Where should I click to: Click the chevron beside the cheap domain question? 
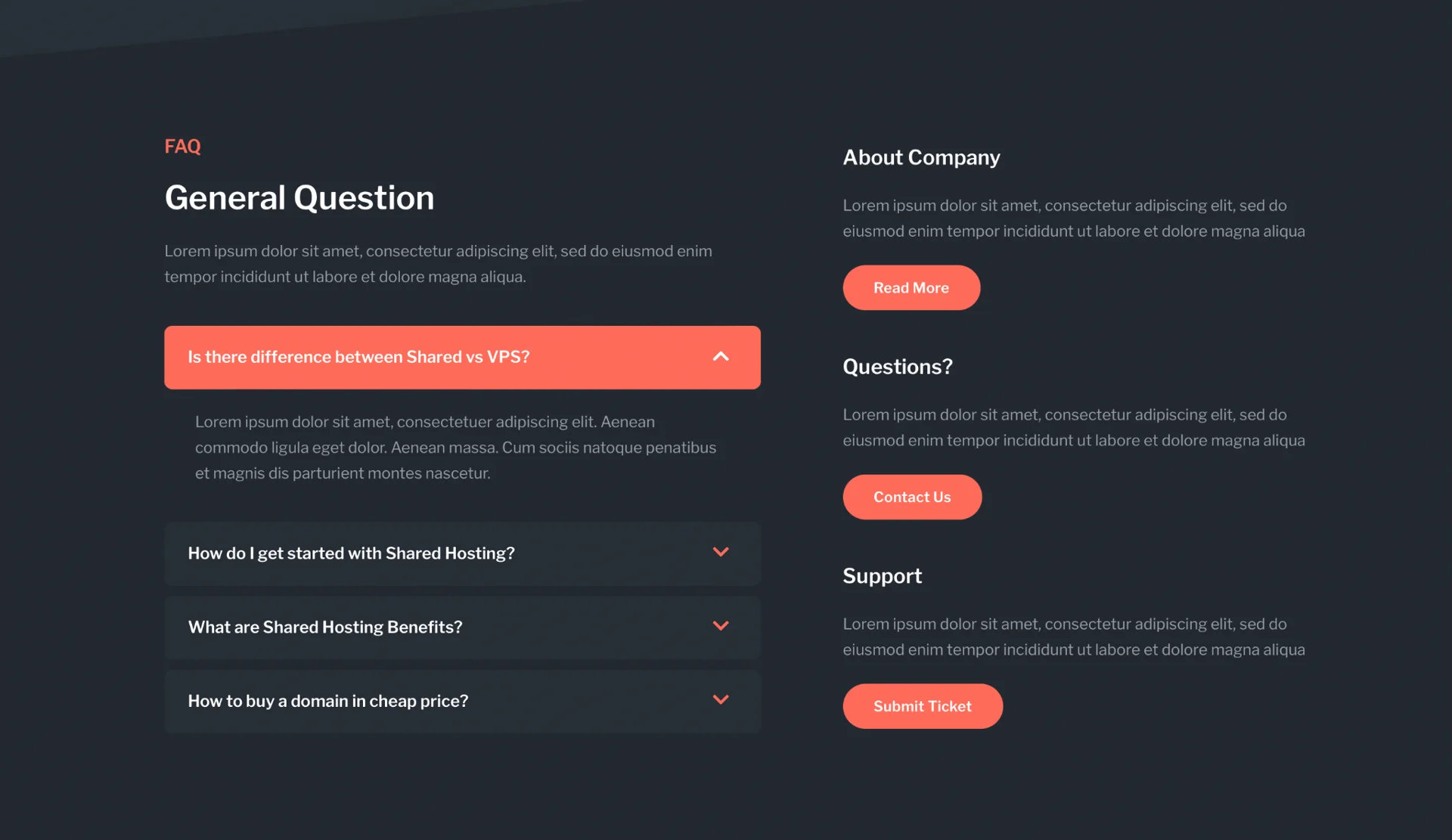[x=721, y=700]
